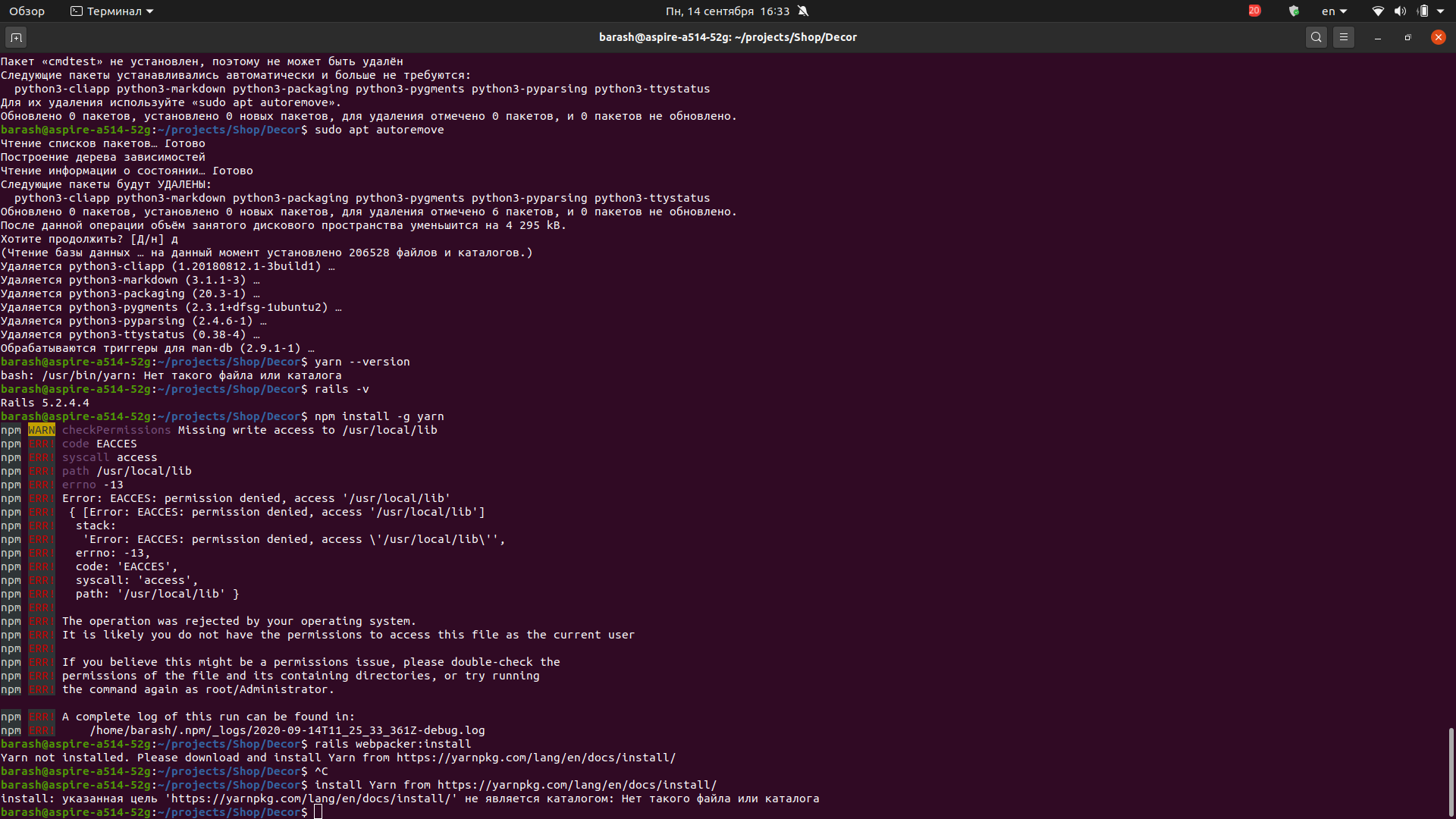This screenshot has height=819, width=1456.
Task: Click 'The operation was rejected by your operating system'
Action: tap(239, 621)
